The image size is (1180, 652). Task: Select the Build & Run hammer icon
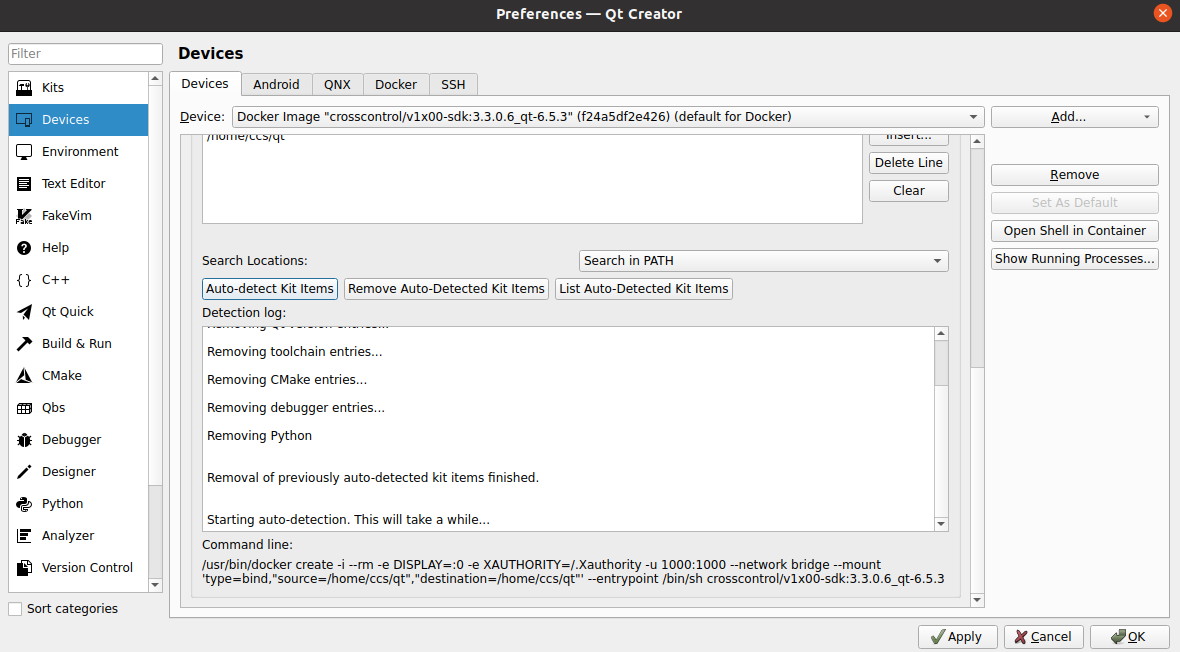point(25,344)
